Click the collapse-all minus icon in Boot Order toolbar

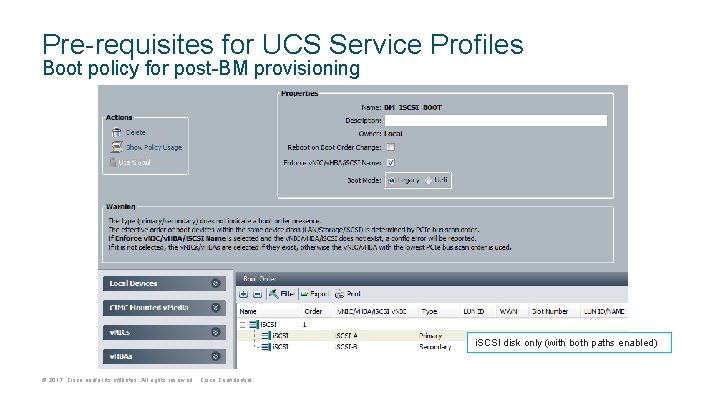258,294
